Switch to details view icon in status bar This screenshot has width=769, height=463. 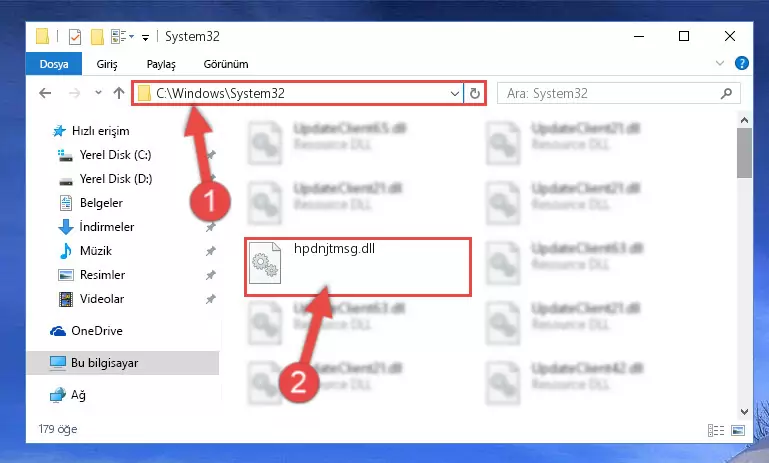[x=716, y=430]
